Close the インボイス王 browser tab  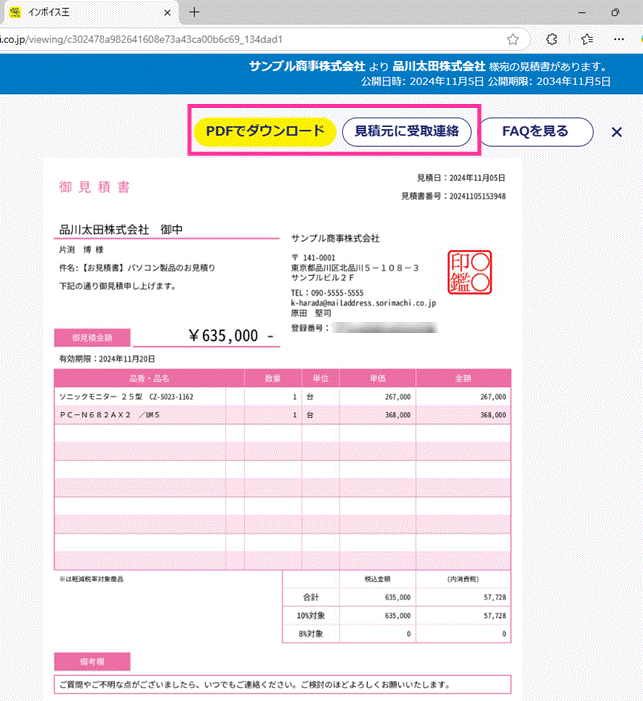click(167, 13)
